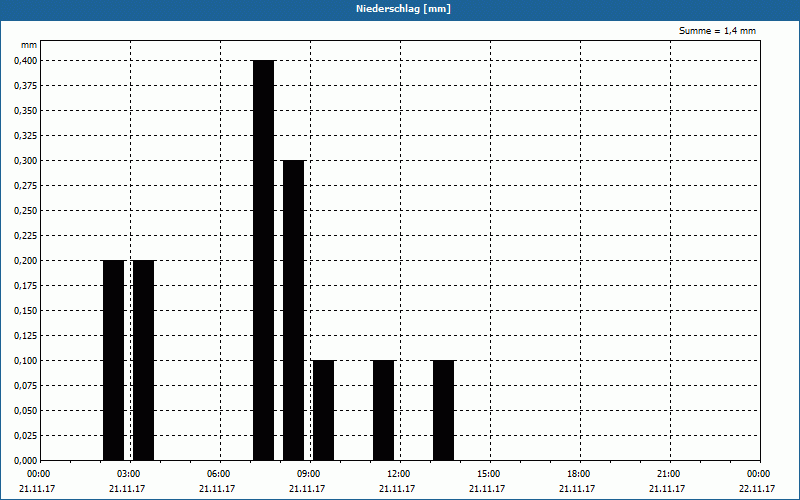Click the 03:00 time axis label

[x=129, y=474]
